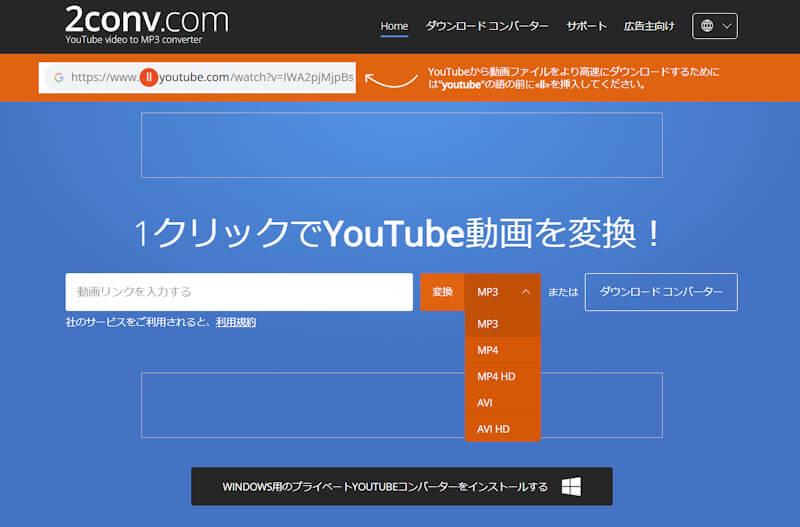Click the 動画リンクを入力する input field
This screenshot has width=800, height=527.
tap(239, 292)
